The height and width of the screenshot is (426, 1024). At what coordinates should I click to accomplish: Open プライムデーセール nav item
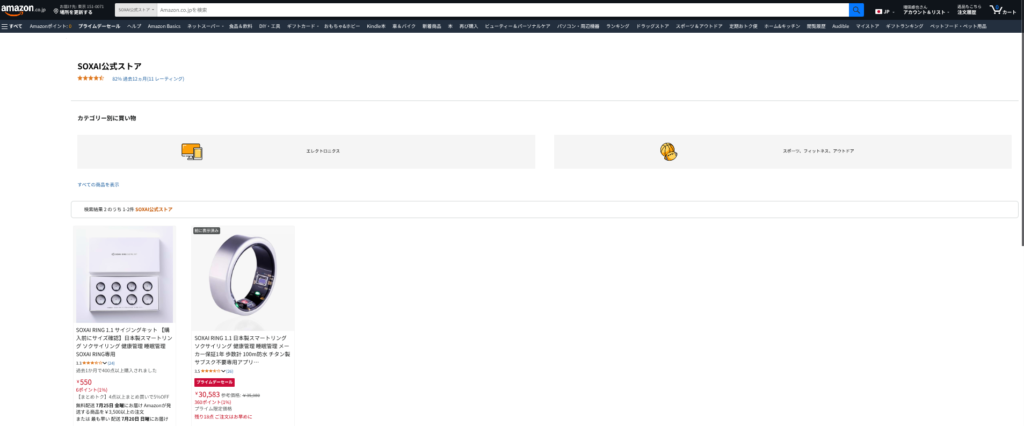[99, 26]
